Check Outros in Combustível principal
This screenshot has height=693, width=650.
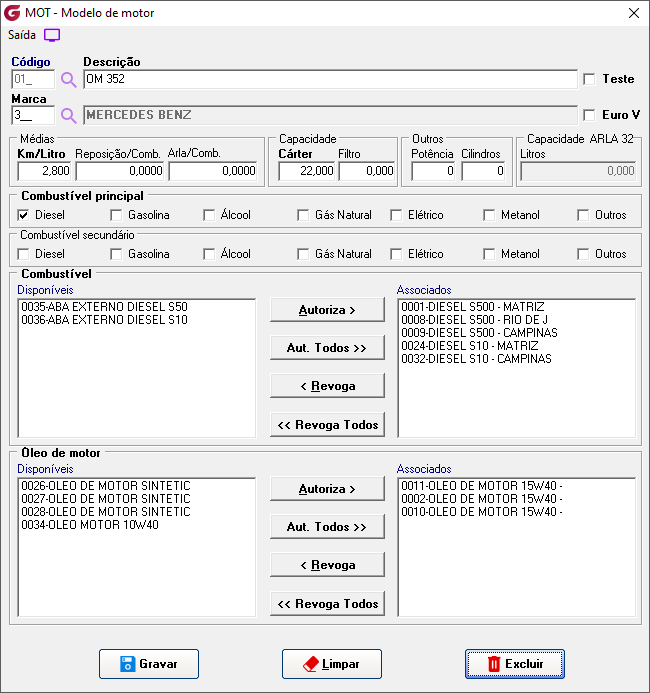[x=583, y=215]
